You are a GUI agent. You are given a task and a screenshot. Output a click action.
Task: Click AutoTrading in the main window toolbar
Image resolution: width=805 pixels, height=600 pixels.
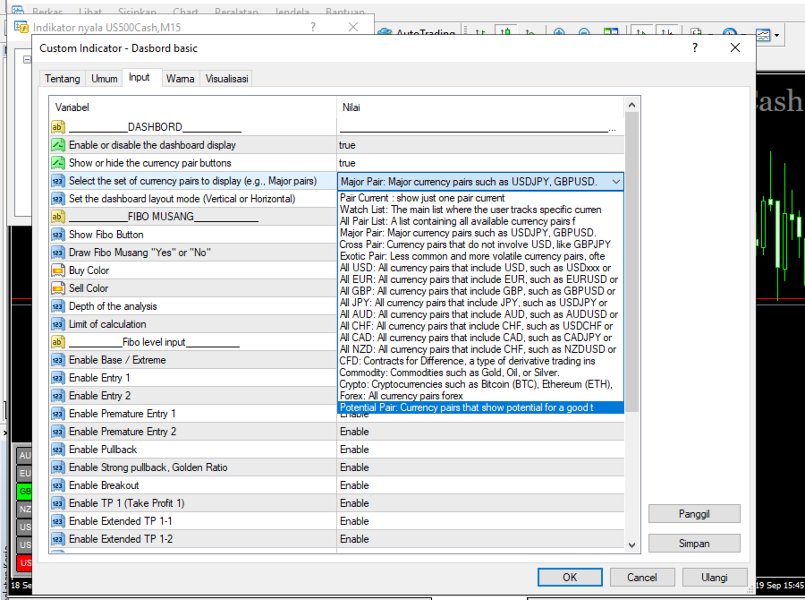click(x=417, y=33)
